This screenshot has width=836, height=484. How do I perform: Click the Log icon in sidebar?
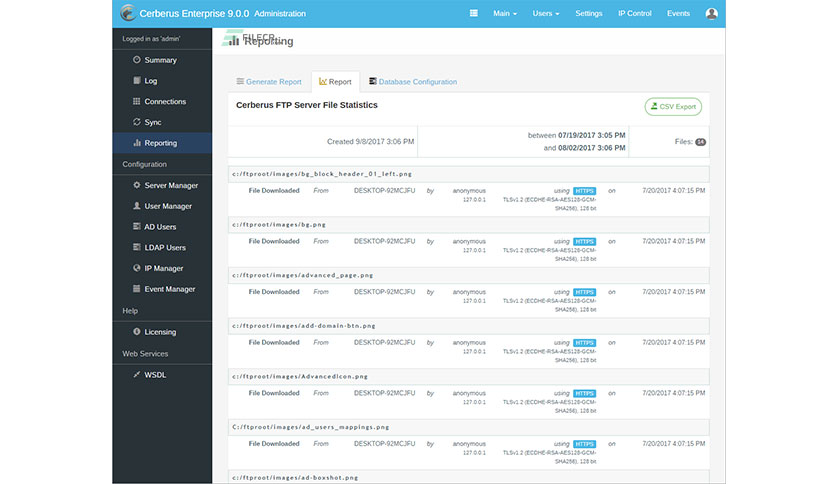pos(136,80)
